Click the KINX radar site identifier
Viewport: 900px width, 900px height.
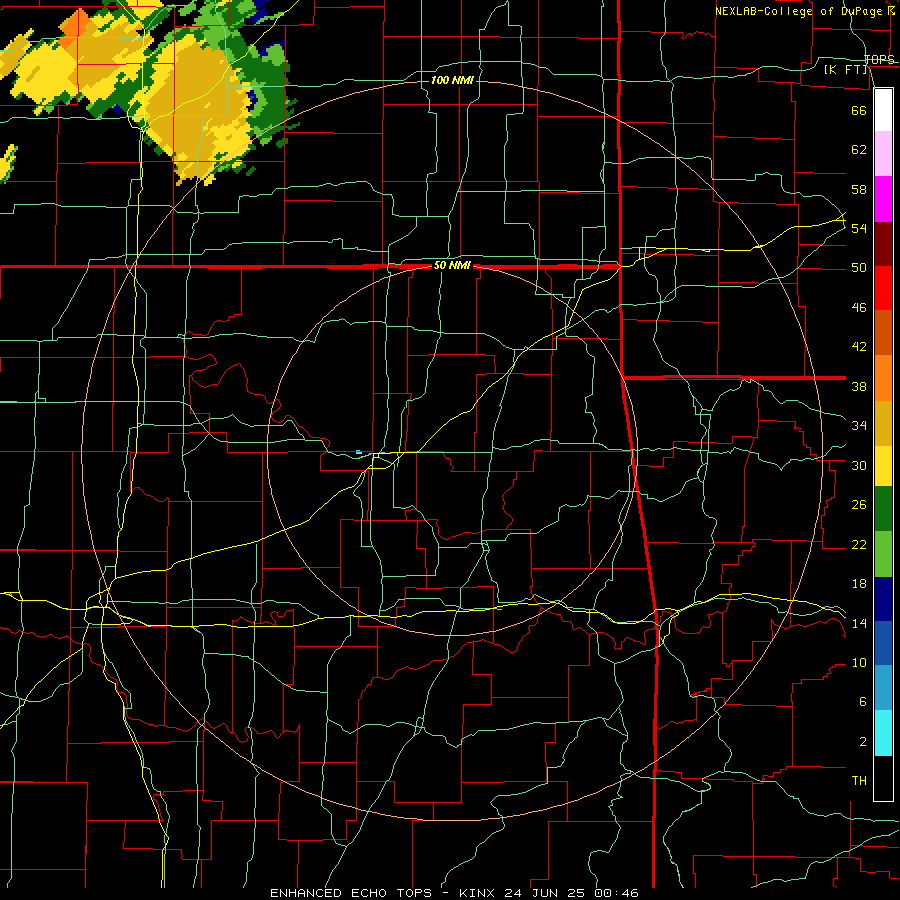click(479, 893)
